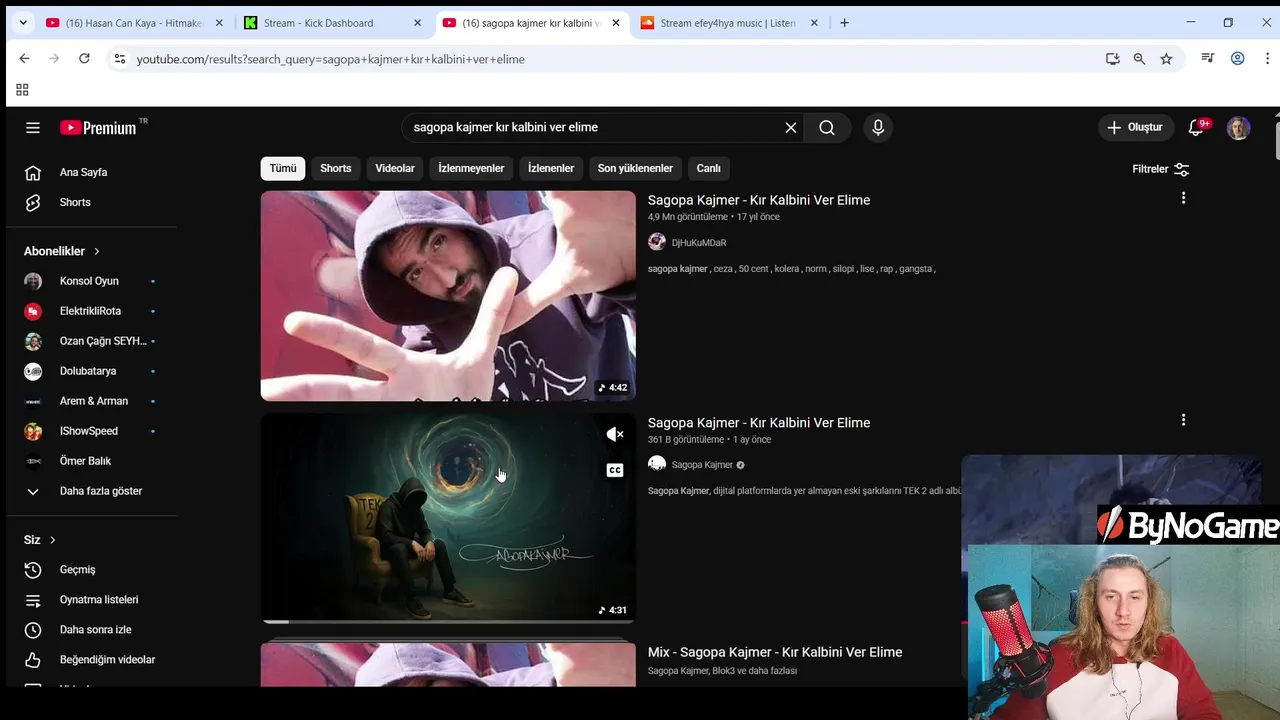
Task: Seek in preview progress bar on second video
Action: coord(448,622)
